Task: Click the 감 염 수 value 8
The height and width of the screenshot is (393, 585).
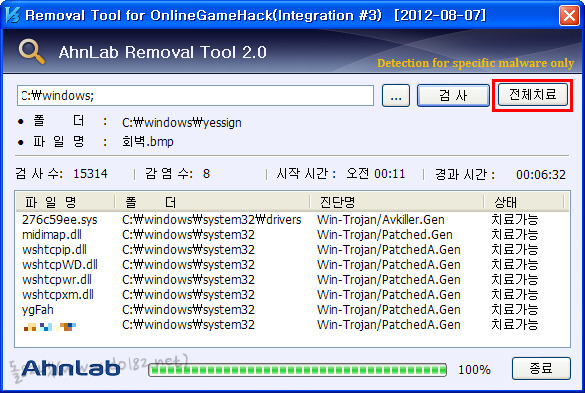Action: (206, 174)
